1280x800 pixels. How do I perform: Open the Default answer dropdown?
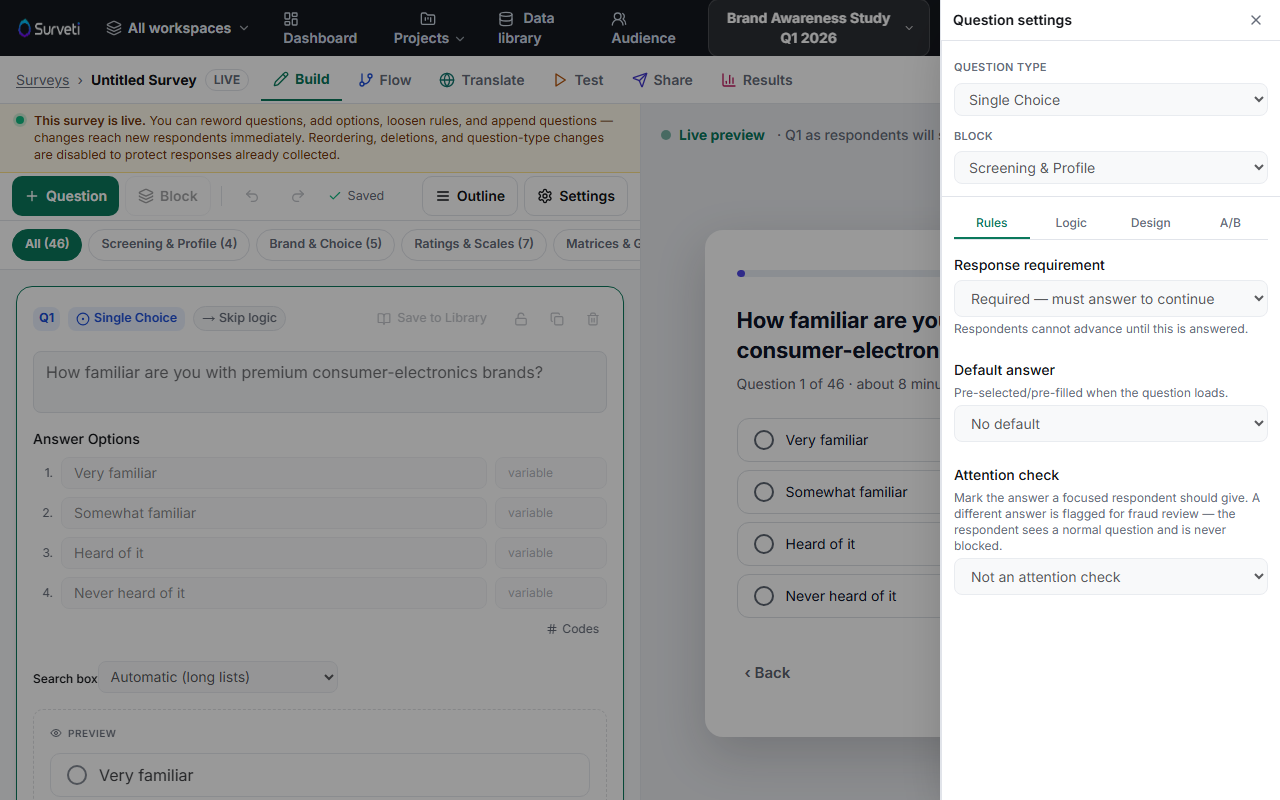1111,424
